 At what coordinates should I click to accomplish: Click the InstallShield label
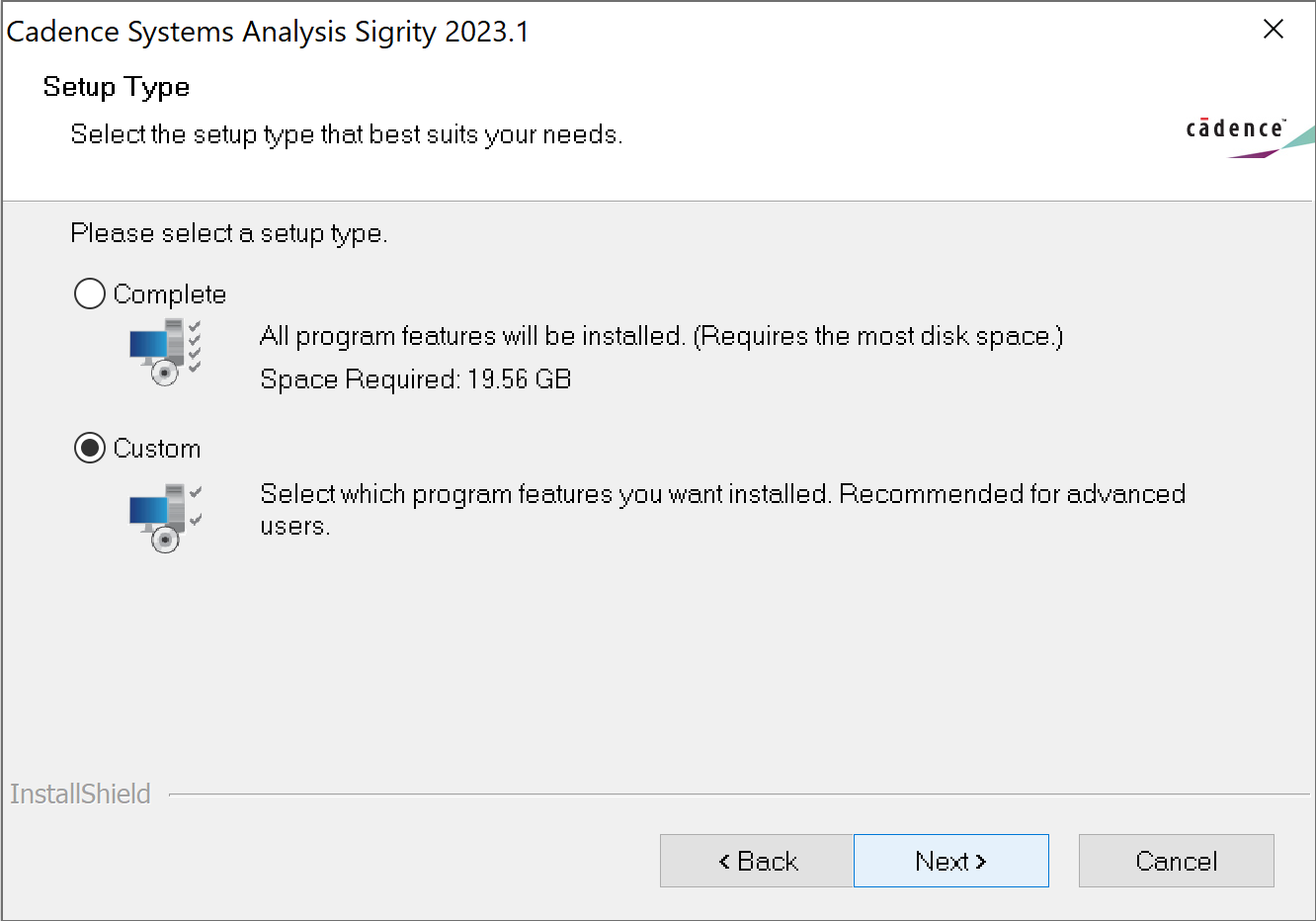click(x=80, y=795)
